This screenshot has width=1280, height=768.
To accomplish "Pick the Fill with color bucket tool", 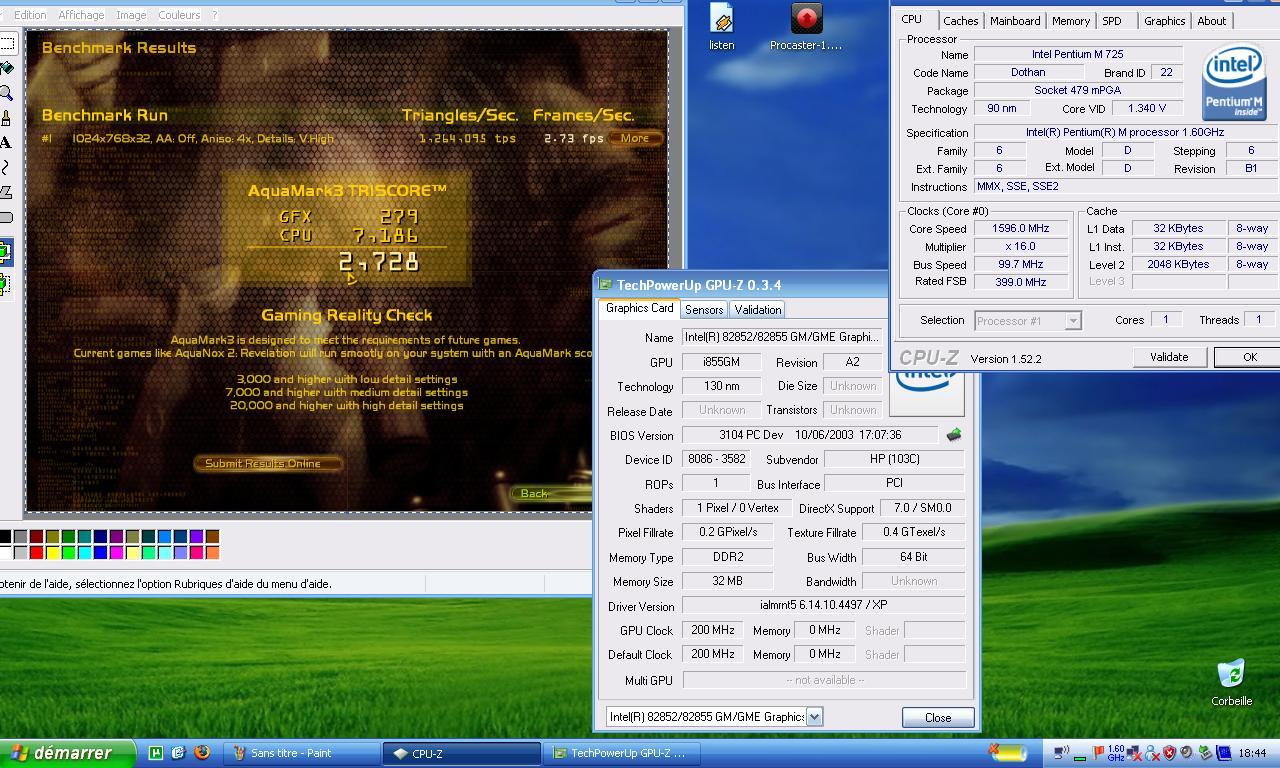I will click(x=7, y=69).
